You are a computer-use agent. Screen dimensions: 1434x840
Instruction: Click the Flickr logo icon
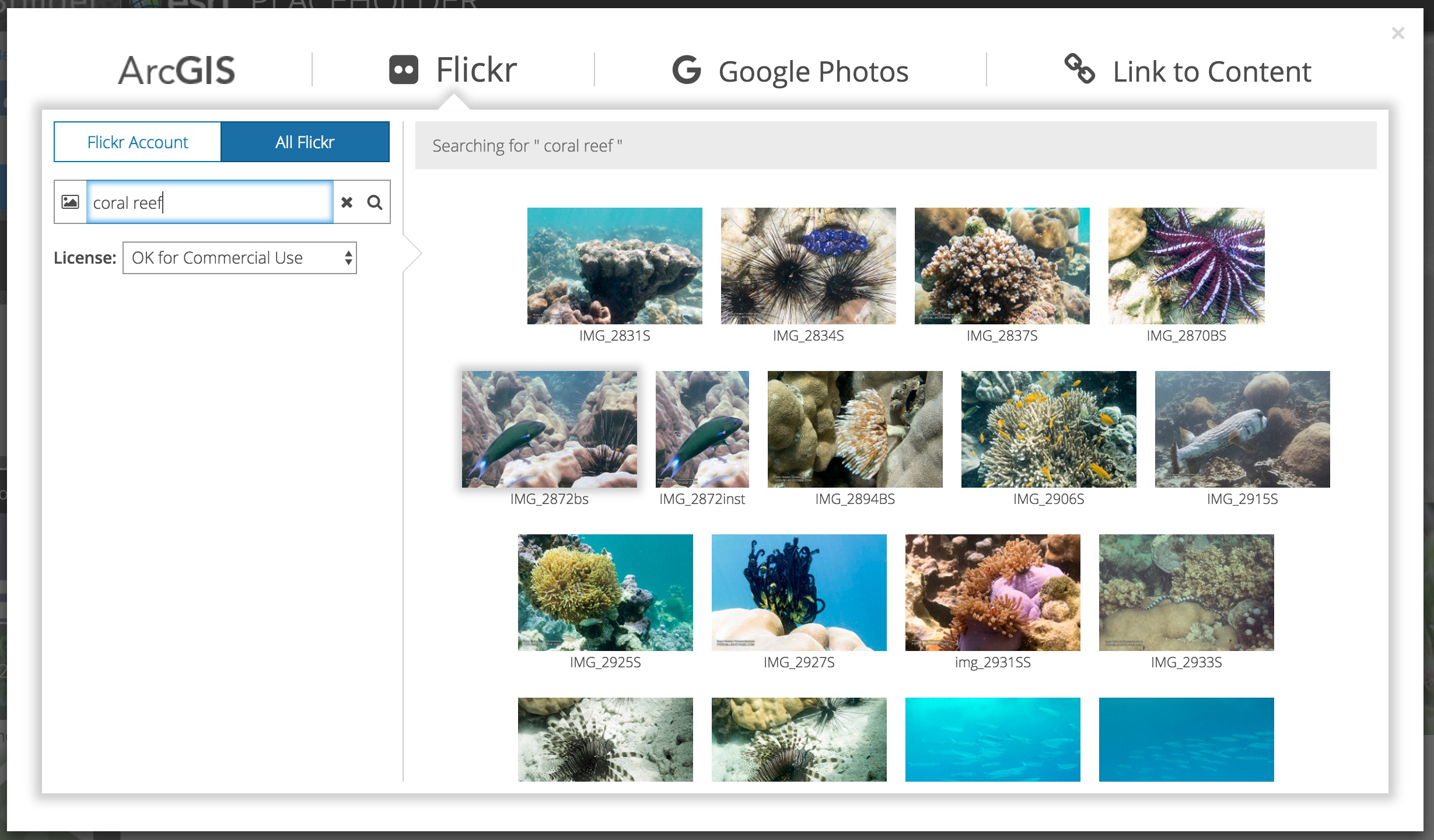404,70
